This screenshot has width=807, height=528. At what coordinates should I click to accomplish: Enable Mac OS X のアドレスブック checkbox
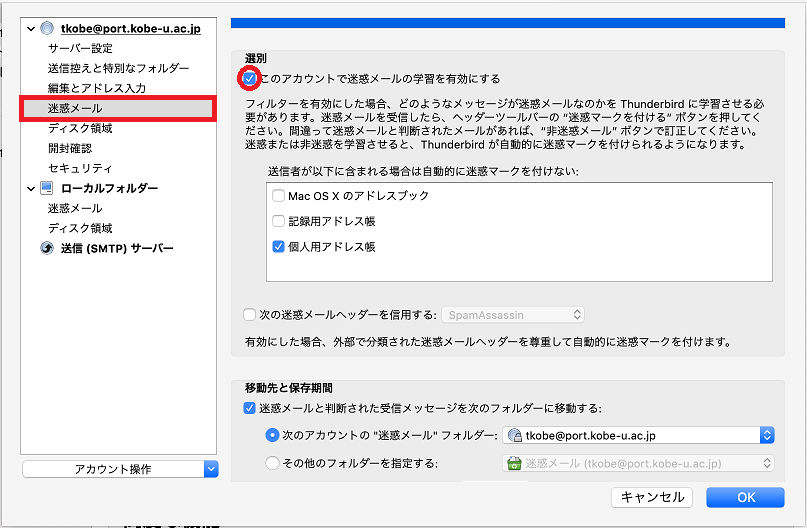tap(278, 196)
